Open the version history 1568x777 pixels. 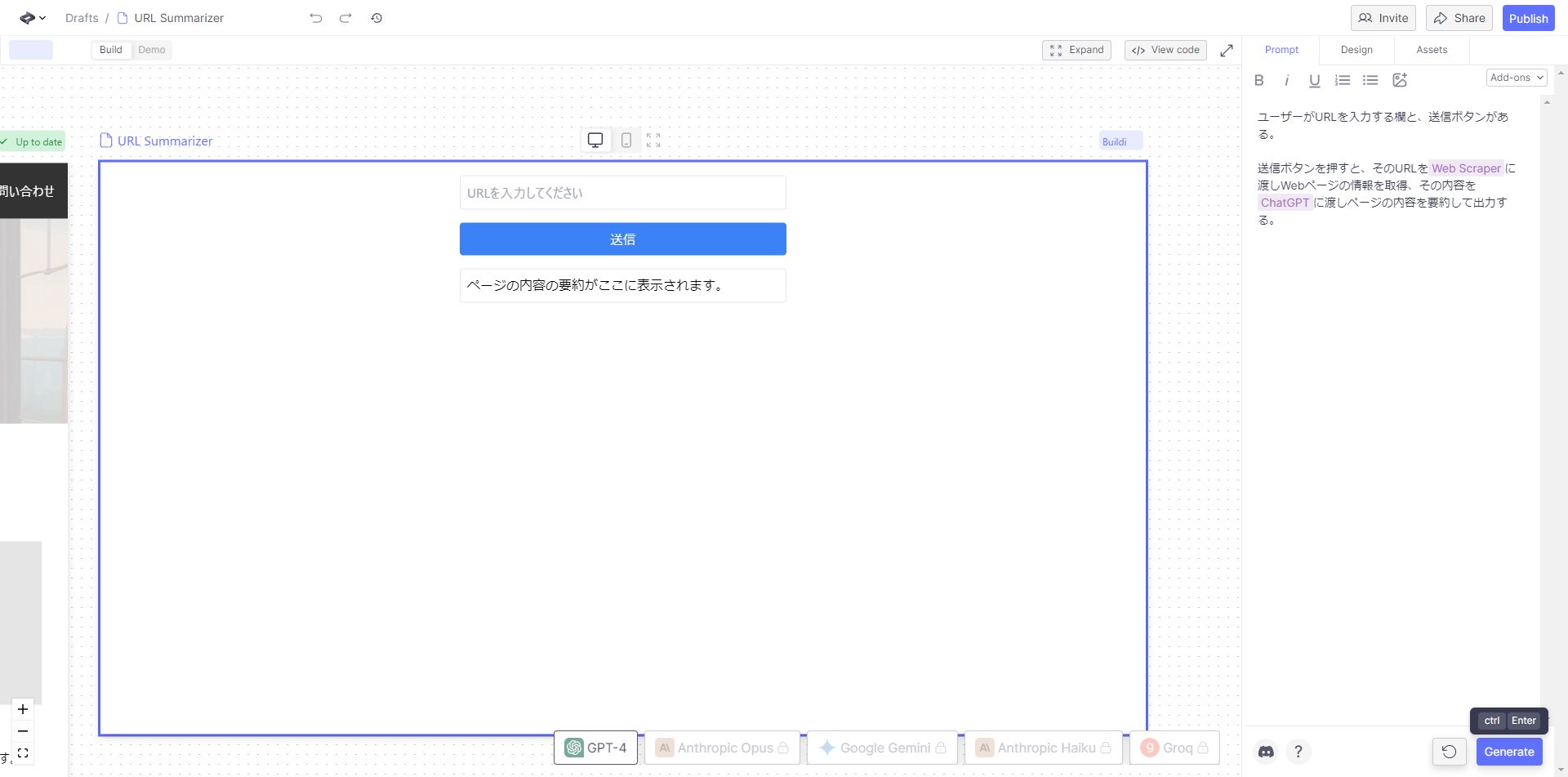click(x=376, y=18)
